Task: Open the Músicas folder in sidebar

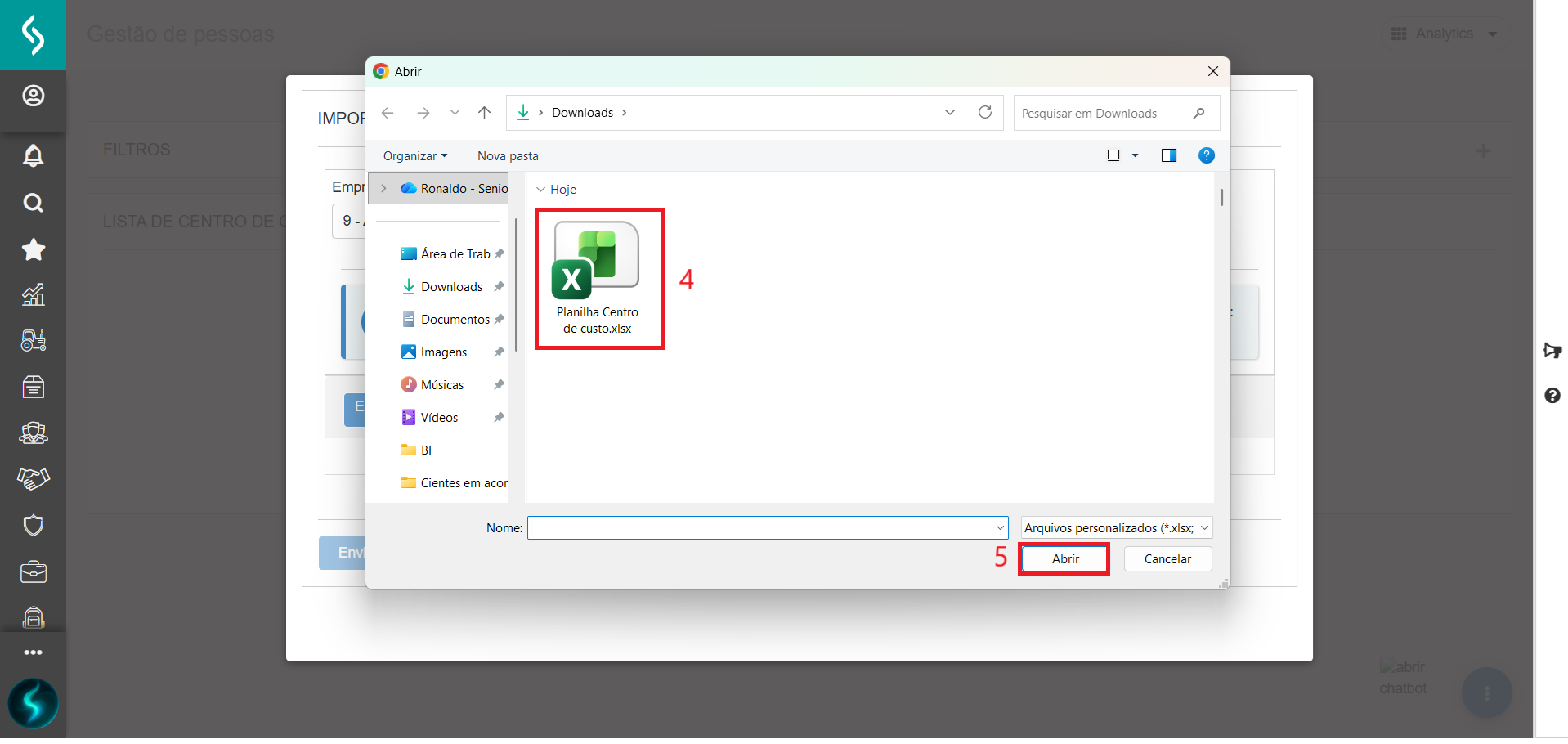Action: click(441, 385)
